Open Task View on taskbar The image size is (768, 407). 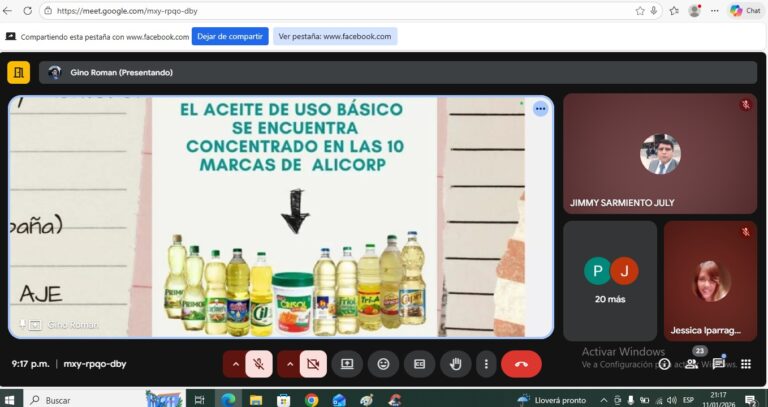pyautogui.click(x=199, y=400)
